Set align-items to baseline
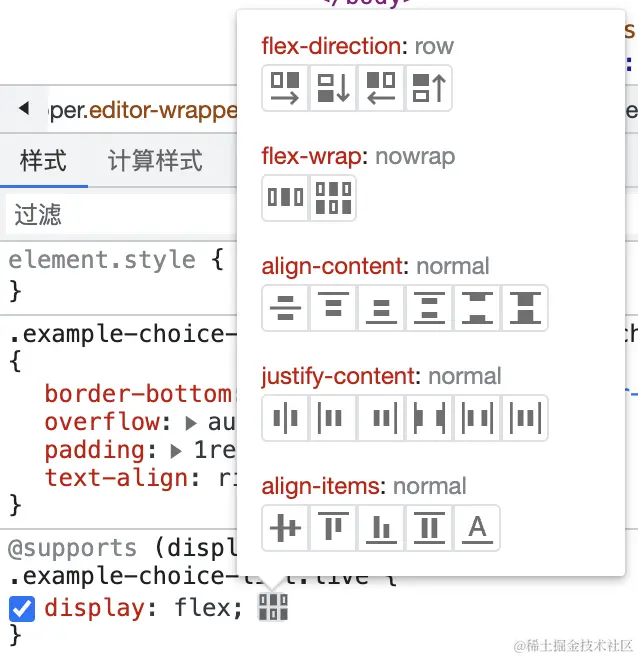Image resolution: width=638 pixels, height=658 pixels. pyautogui.click(x=477, y=528)
